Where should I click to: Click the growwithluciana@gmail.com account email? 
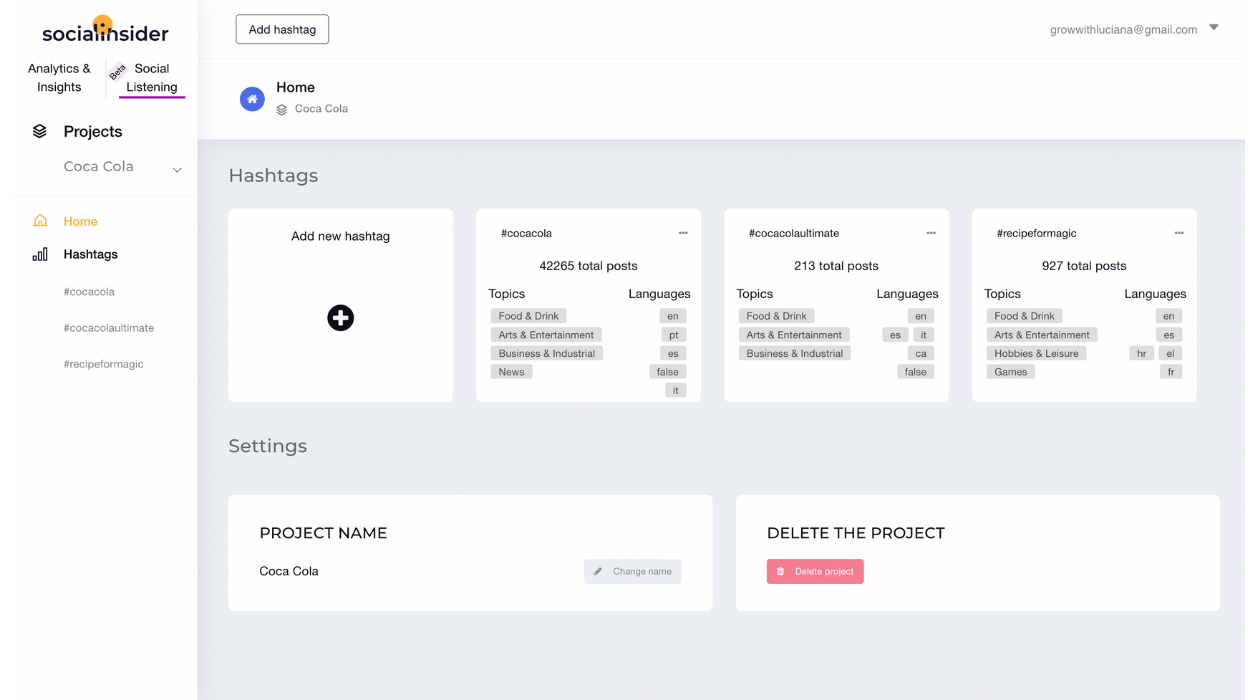(x=1123, y=30)
